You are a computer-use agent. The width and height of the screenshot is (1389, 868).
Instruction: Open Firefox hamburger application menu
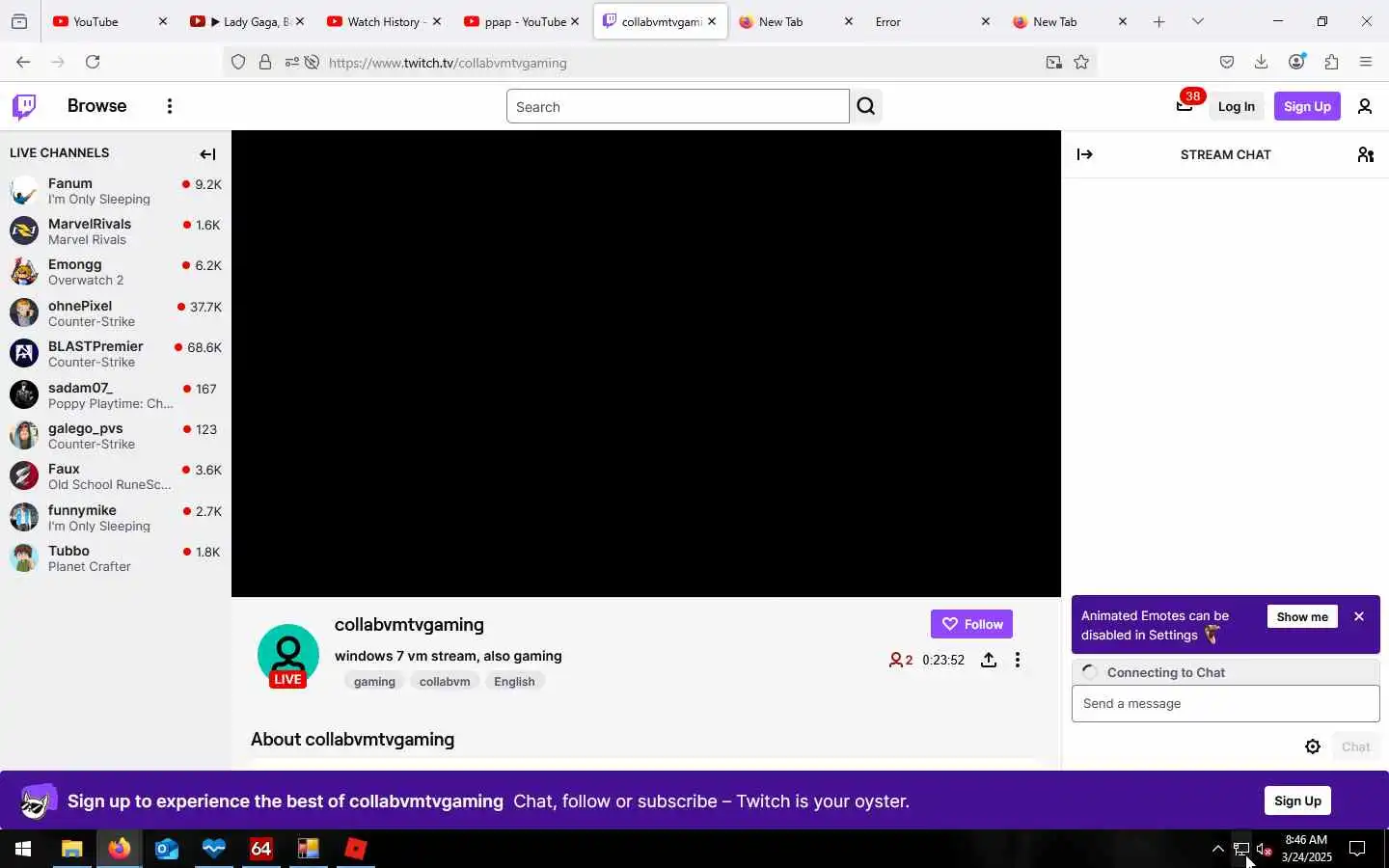click(1366, 62)
